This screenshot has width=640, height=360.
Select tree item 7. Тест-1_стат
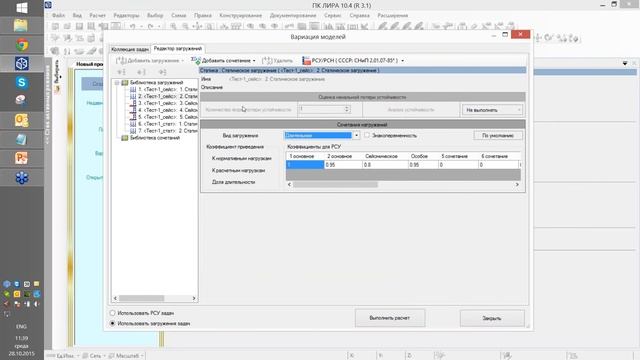pos(167,131)
